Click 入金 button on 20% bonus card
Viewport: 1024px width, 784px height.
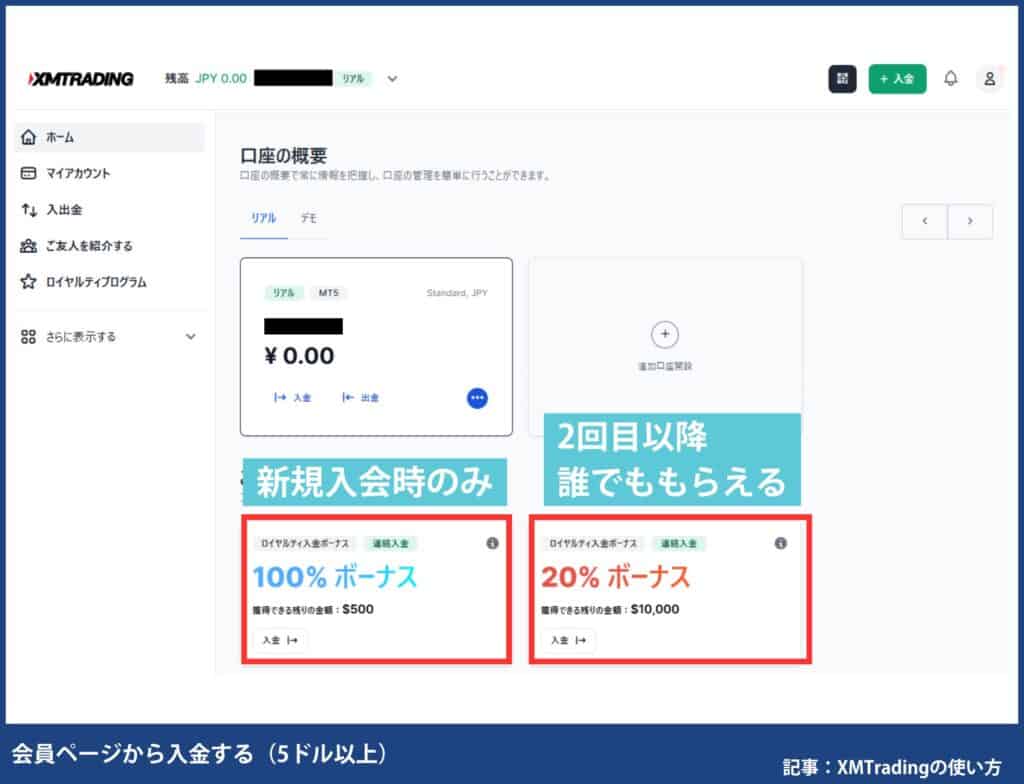pyautogui.click(x=568, y=640)
